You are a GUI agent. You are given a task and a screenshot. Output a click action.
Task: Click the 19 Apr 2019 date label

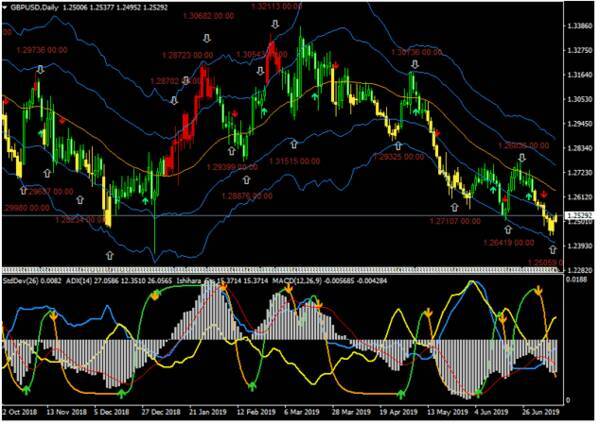coord(398,412)
